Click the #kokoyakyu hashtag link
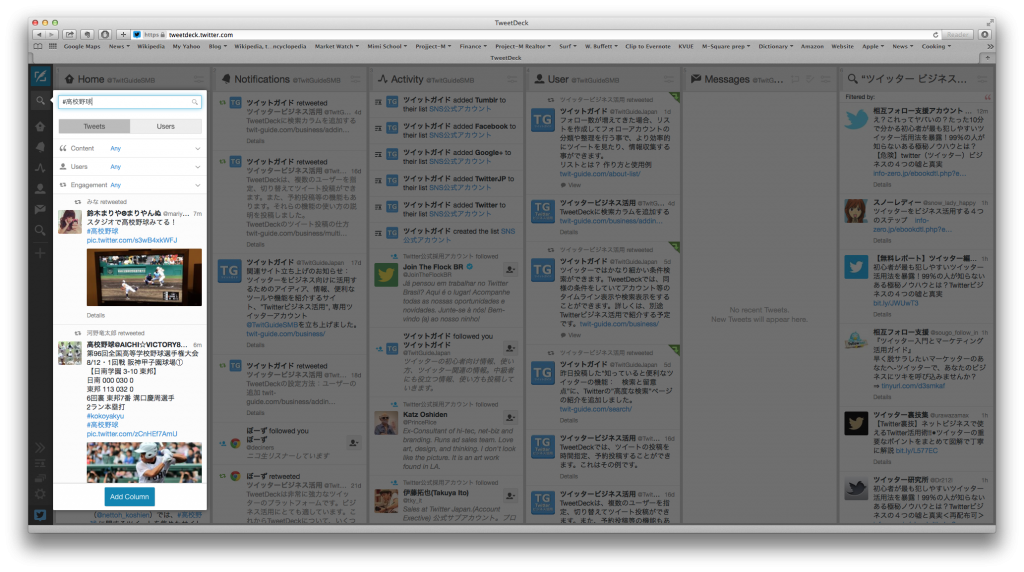Screen dimensions: 1024x572 point(106,415)
